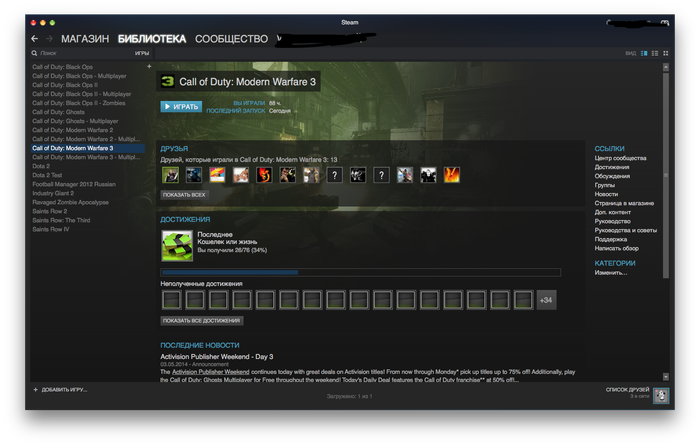This screenshot has height=446, width=700.
Task: Open the Обсуждения link
Action: (x=612, y=176)
